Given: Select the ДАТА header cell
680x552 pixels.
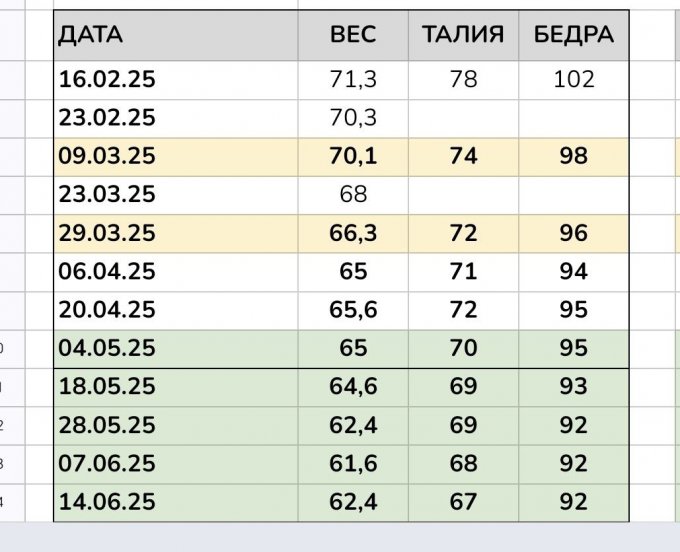Looking at the screenshot, I should (175, 36).
